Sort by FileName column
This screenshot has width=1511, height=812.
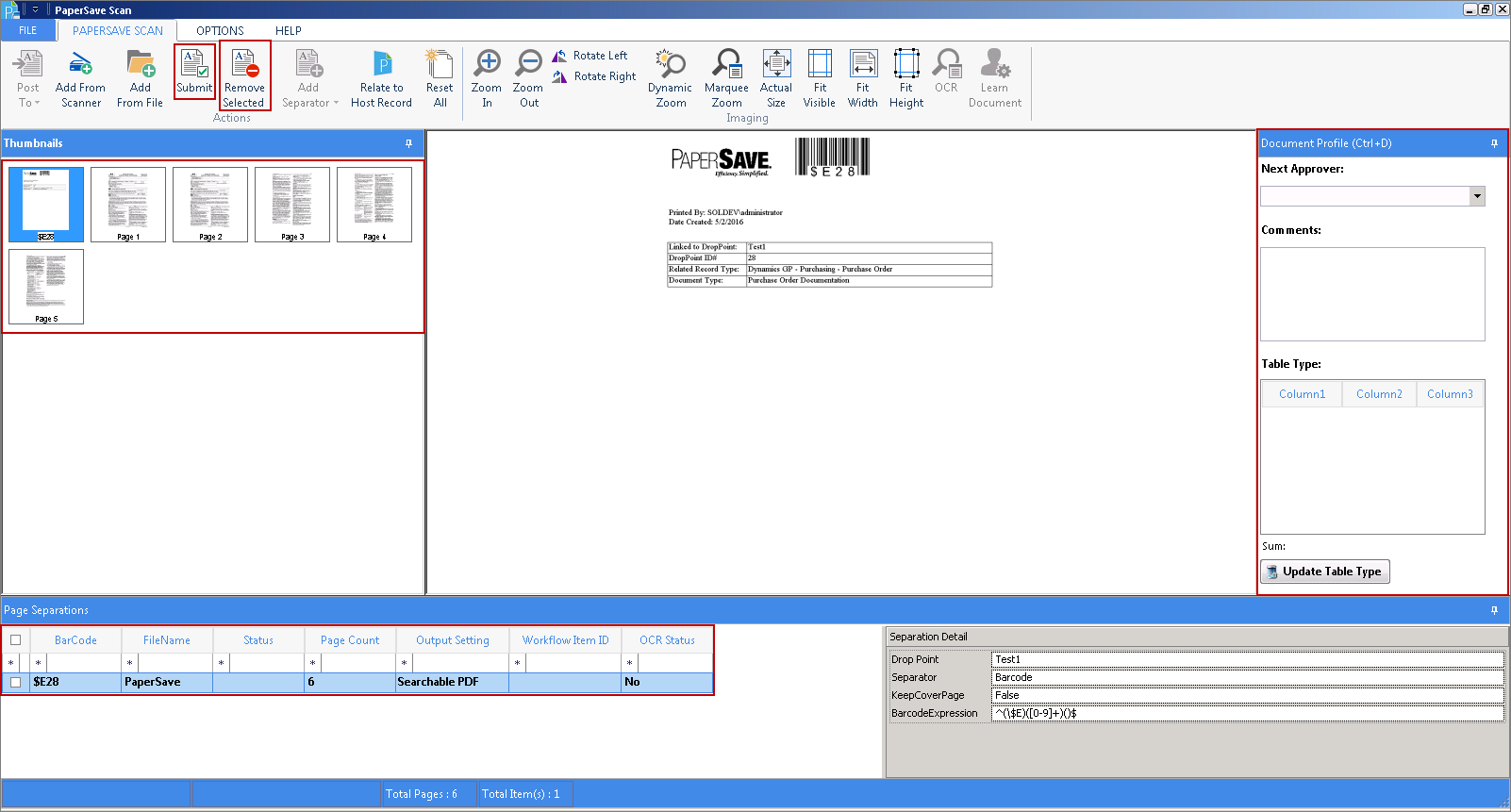pos(167,640)
